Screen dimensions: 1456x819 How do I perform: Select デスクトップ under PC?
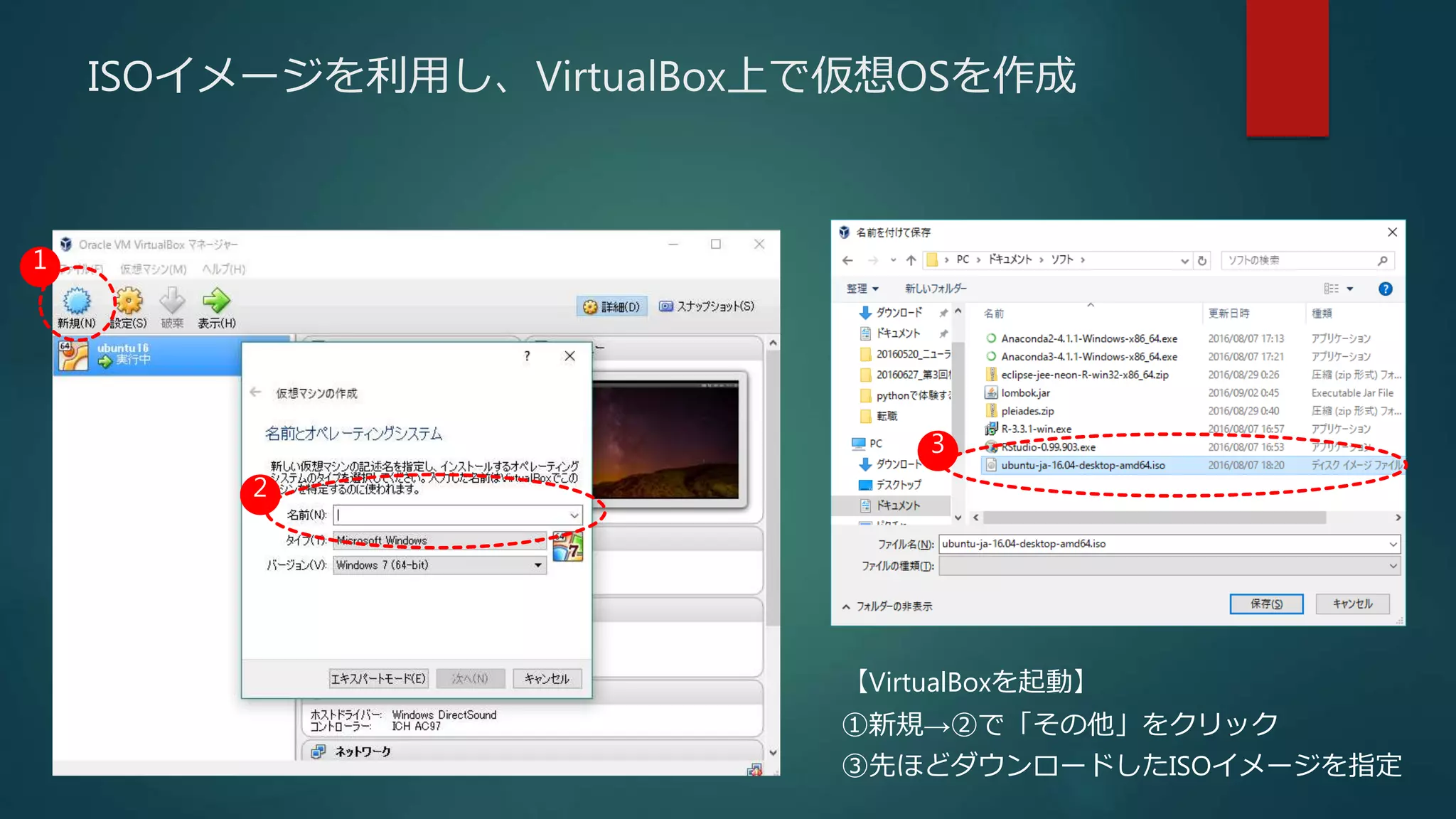coord(890,485)
